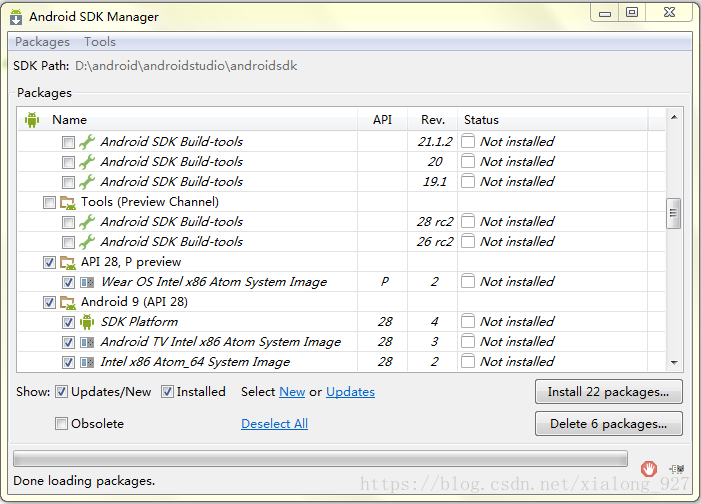Select the Android 9 (API 28) row label
Screen dimensions: 701x504
click(134, 302)
